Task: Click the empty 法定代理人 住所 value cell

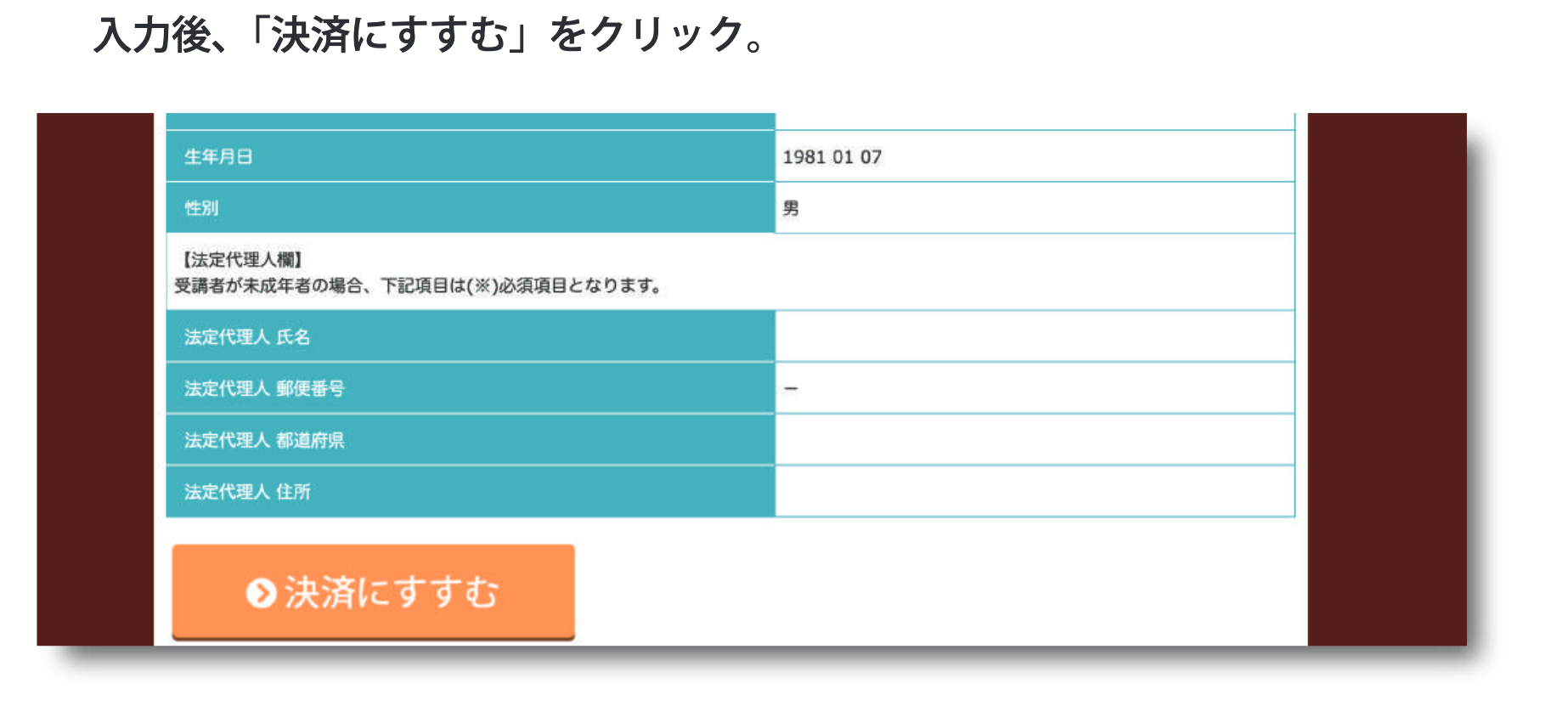Action: pos(1035,491)
